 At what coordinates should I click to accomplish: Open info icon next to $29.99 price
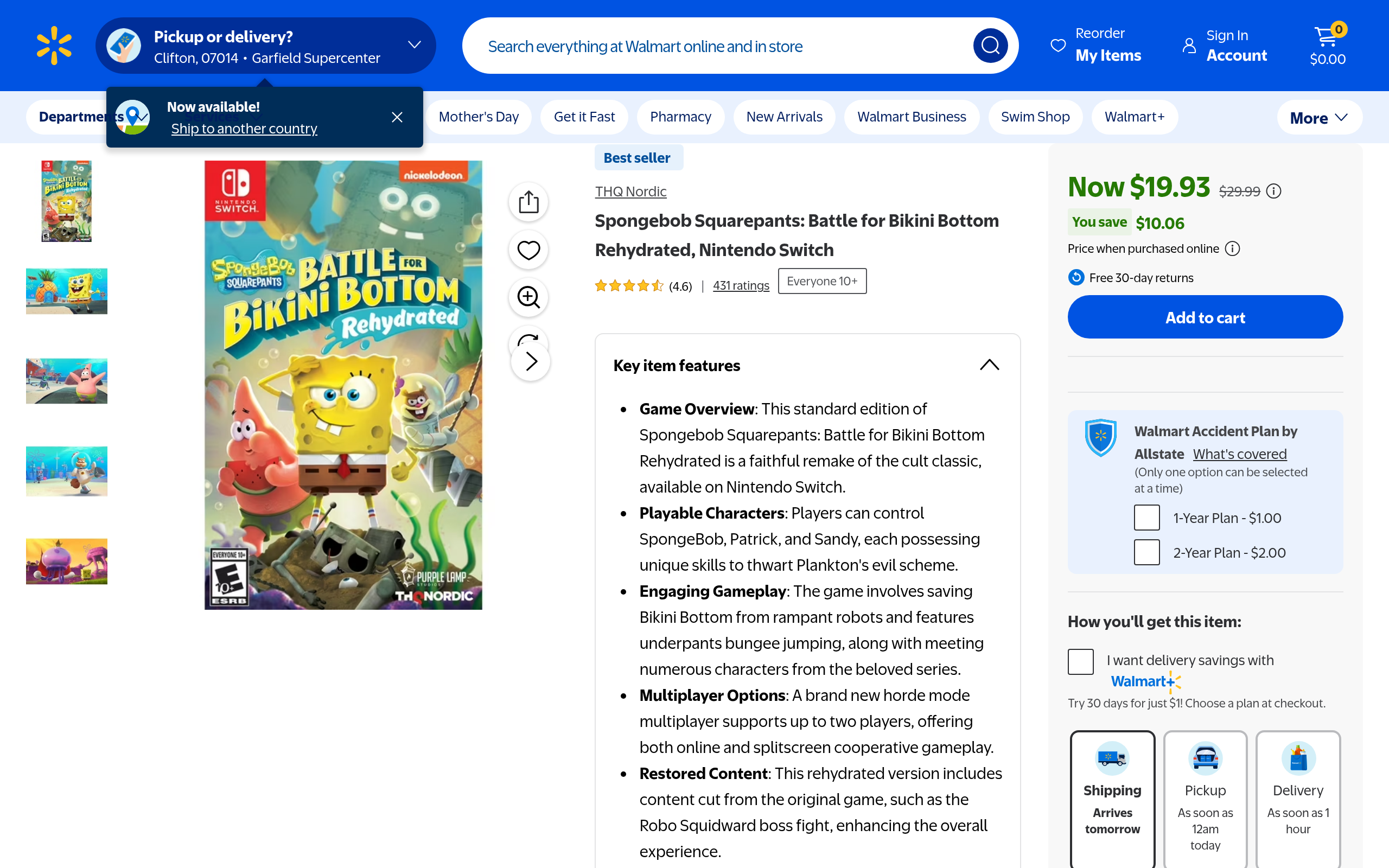1273,191
